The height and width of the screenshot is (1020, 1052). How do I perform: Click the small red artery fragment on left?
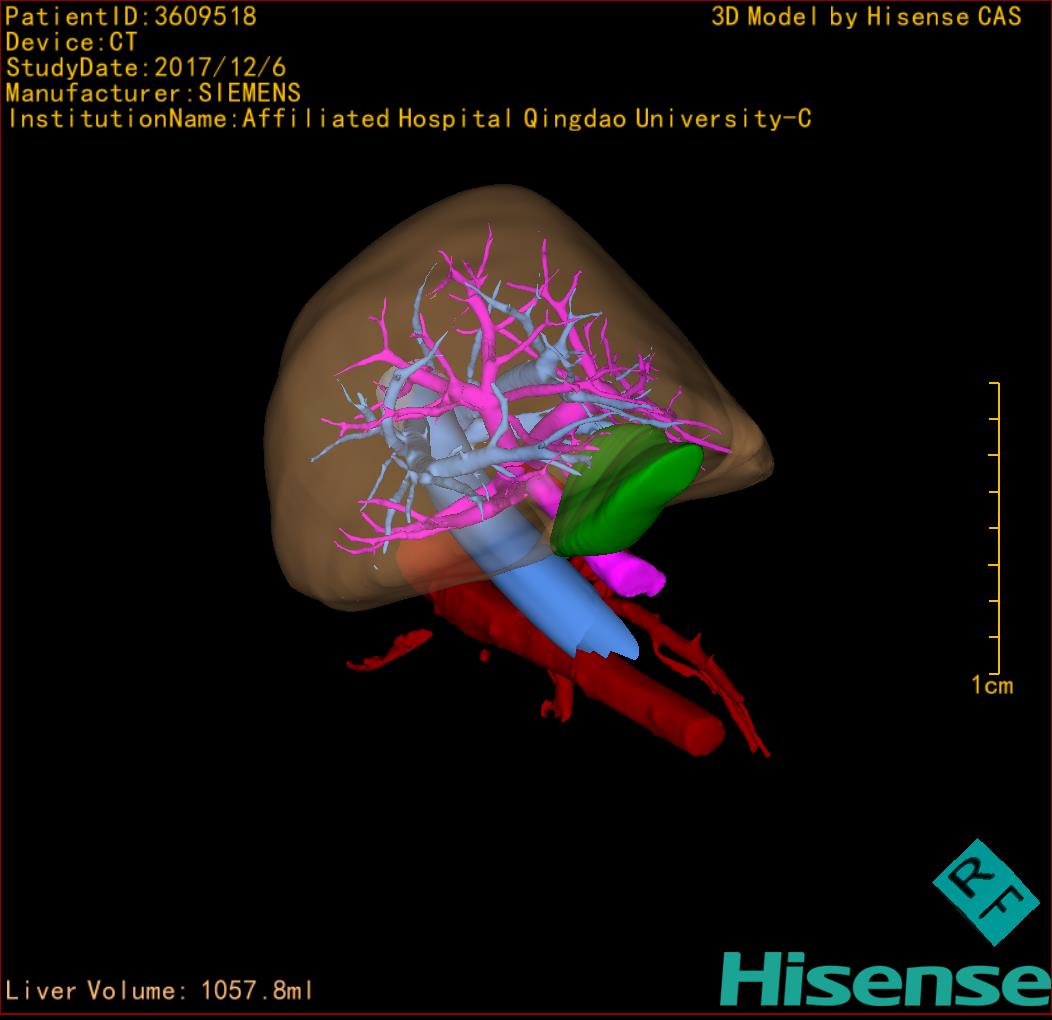click(x=388, y=650)
